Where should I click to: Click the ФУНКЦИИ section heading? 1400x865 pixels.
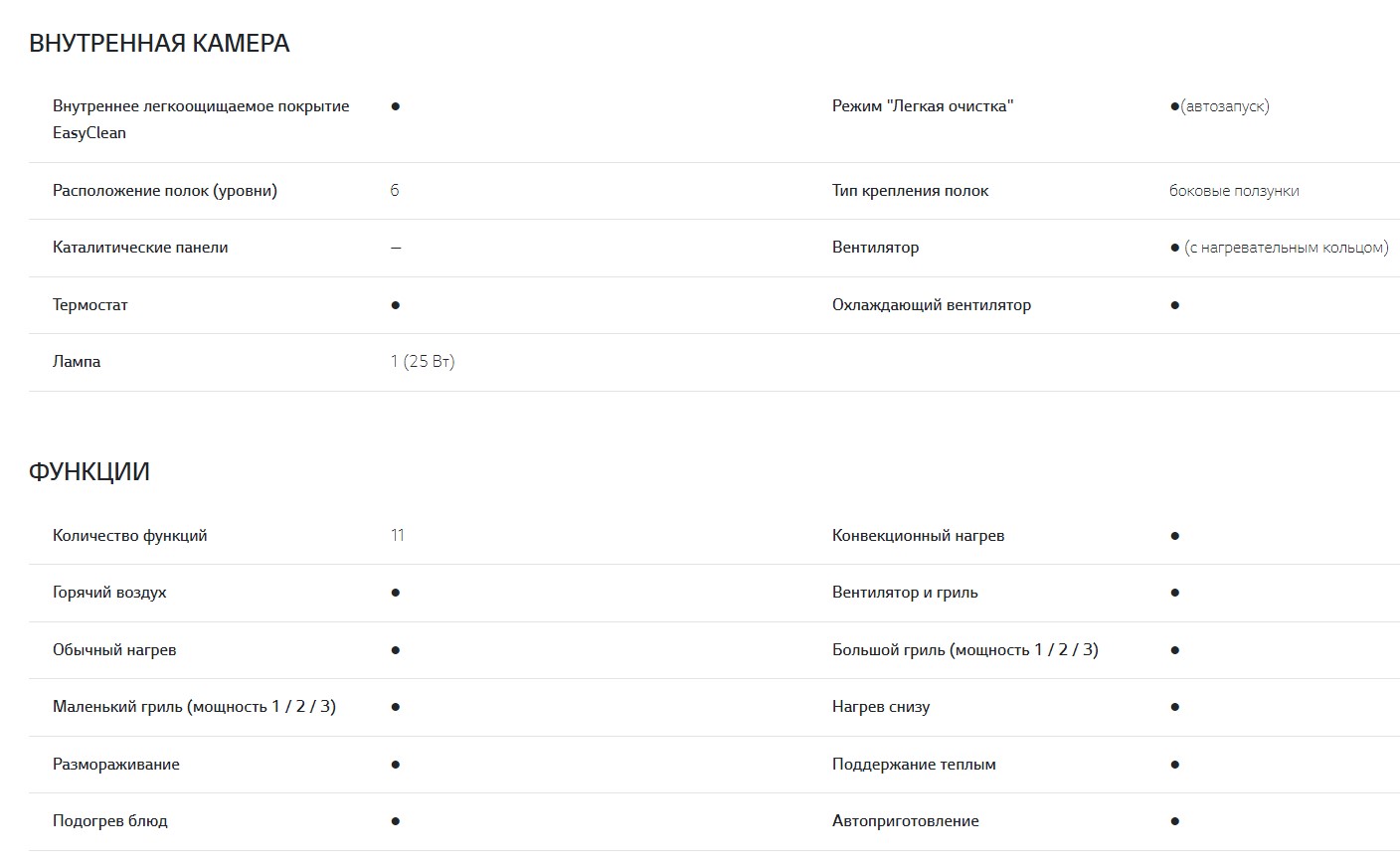pos(89,471)
